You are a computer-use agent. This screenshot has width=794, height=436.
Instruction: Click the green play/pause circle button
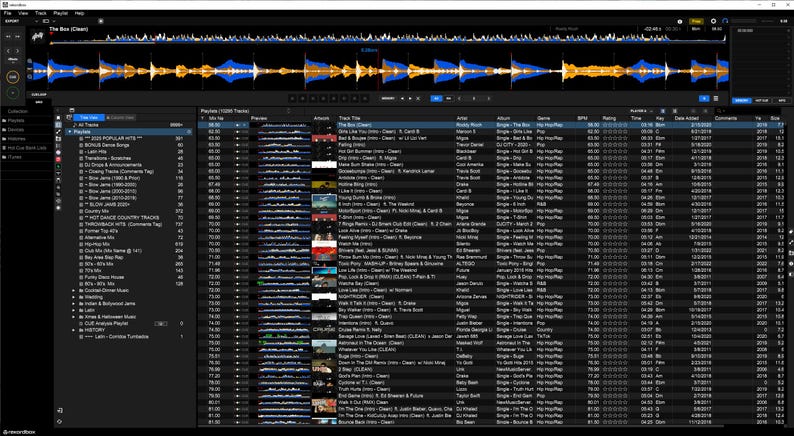[13, 93]
